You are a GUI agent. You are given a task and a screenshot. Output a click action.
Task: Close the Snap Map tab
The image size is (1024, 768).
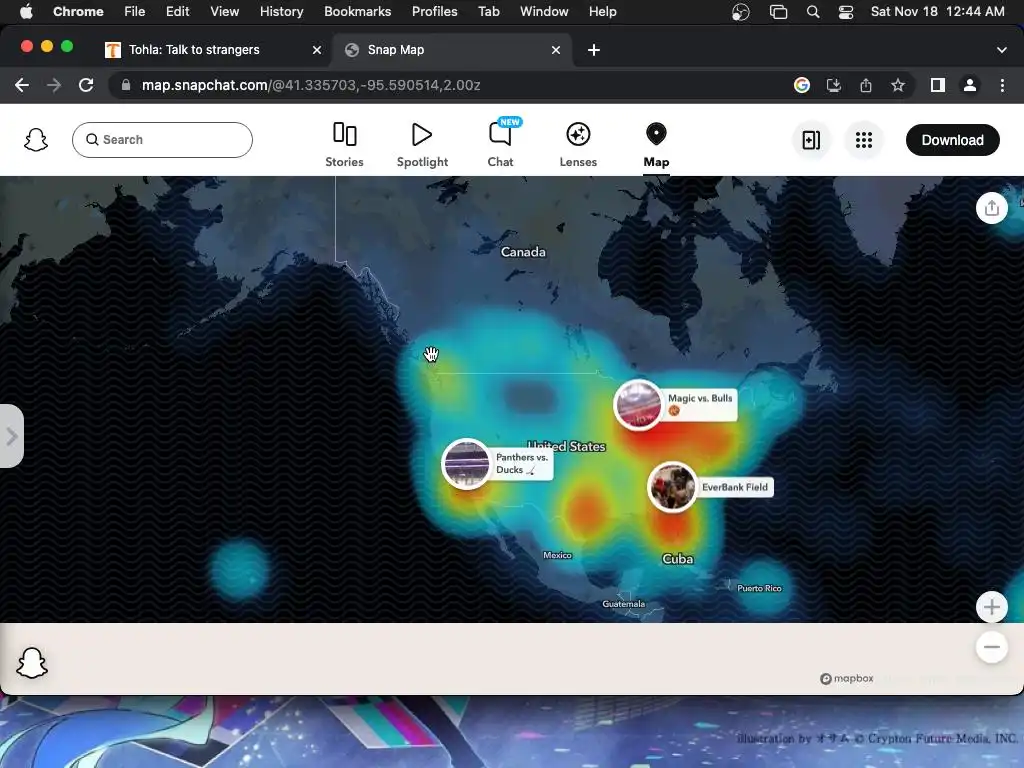pos(556,50)
